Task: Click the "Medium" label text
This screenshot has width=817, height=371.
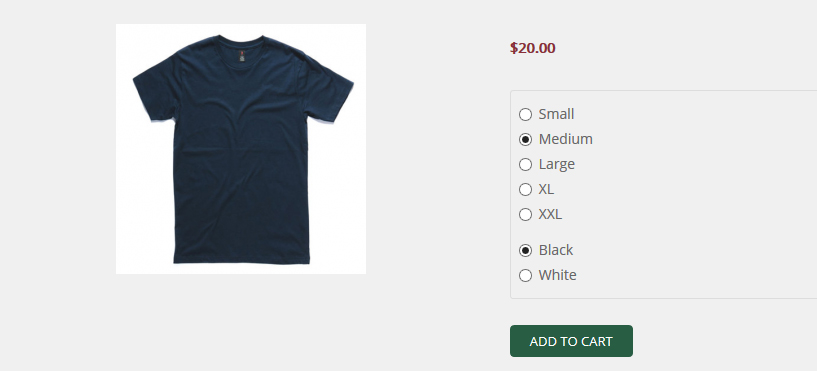Action: [x=565, y=139]
